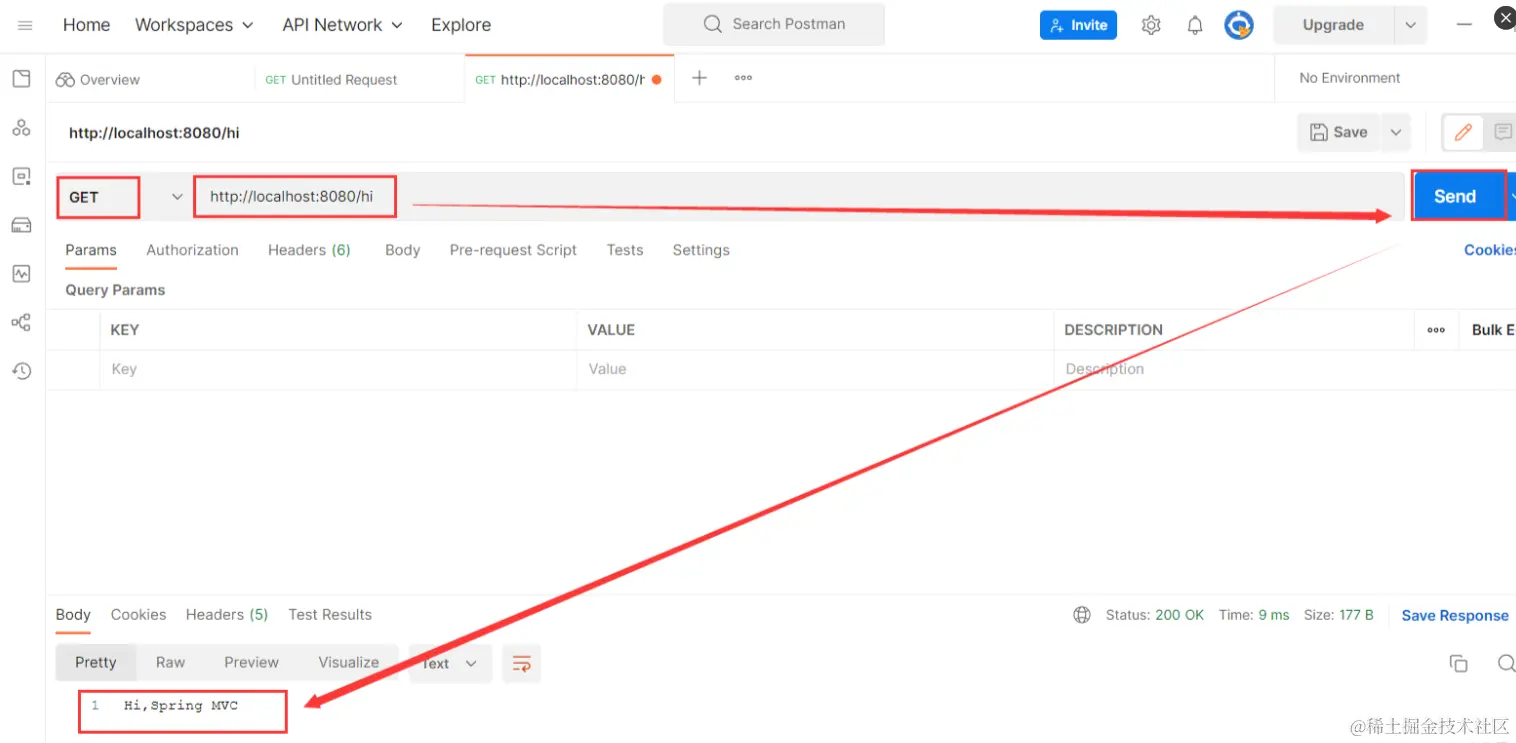Expand the Upgrade dropdown arrow
Viewport: 1516px width, 743px height.
pos(1410,25)
